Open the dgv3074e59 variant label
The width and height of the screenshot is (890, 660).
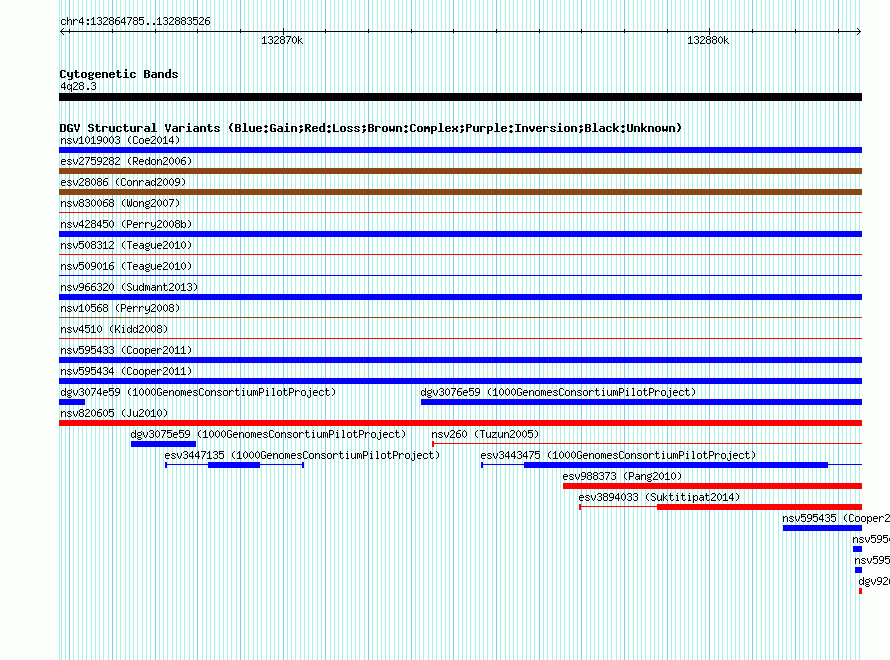point(198,392)
